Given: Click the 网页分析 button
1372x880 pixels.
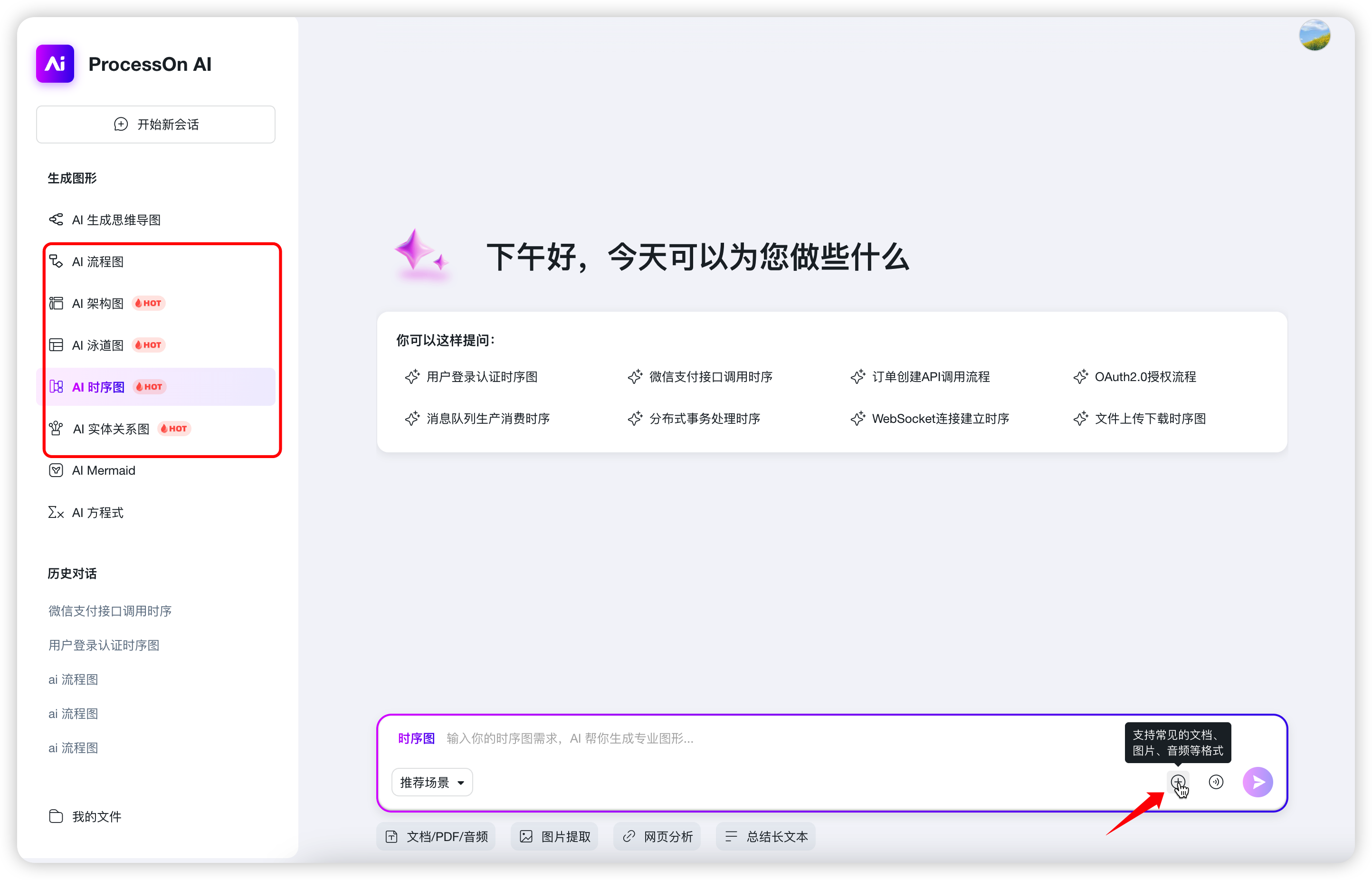Looking at the screenshot, I should [657, 837].
